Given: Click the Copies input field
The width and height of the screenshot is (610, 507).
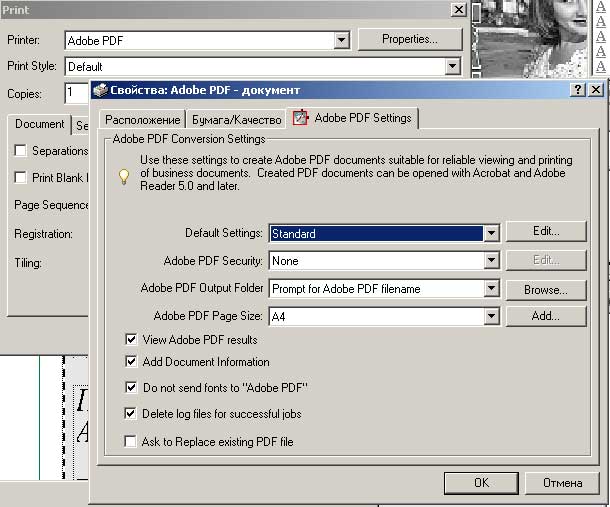Looking at the screenshot, I should click(77, 93).
